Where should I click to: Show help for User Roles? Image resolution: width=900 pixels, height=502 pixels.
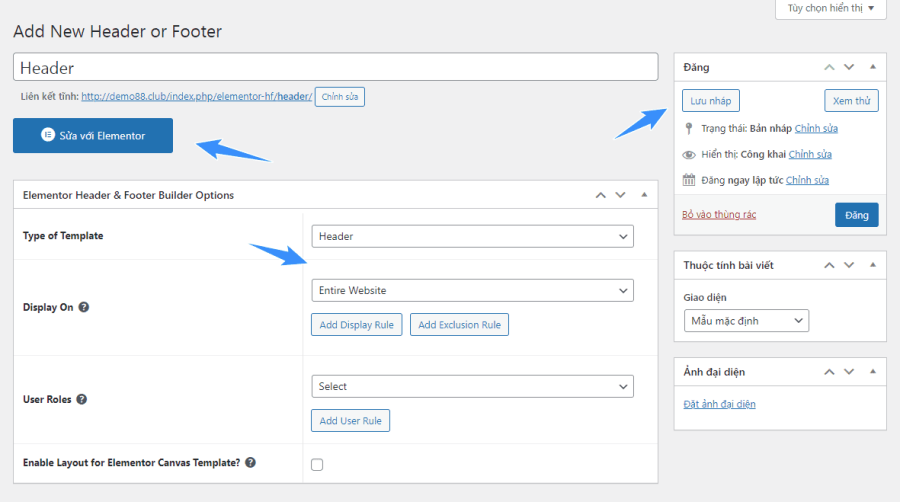pos(82,399)
